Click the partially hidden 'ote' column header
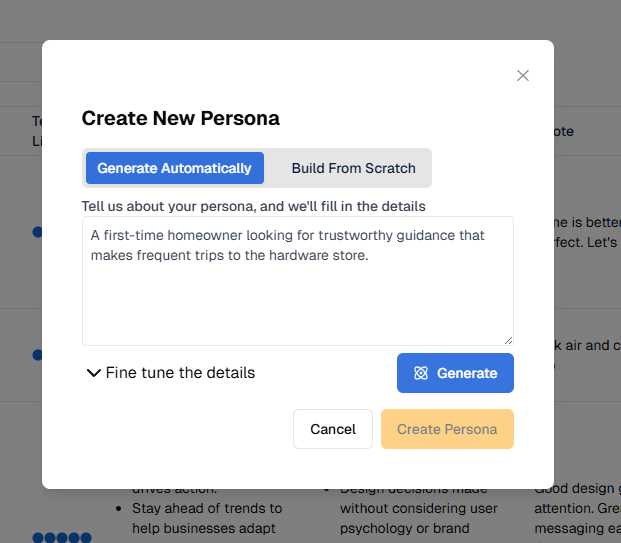Screen dimensions: 621x543 (564, 131)
